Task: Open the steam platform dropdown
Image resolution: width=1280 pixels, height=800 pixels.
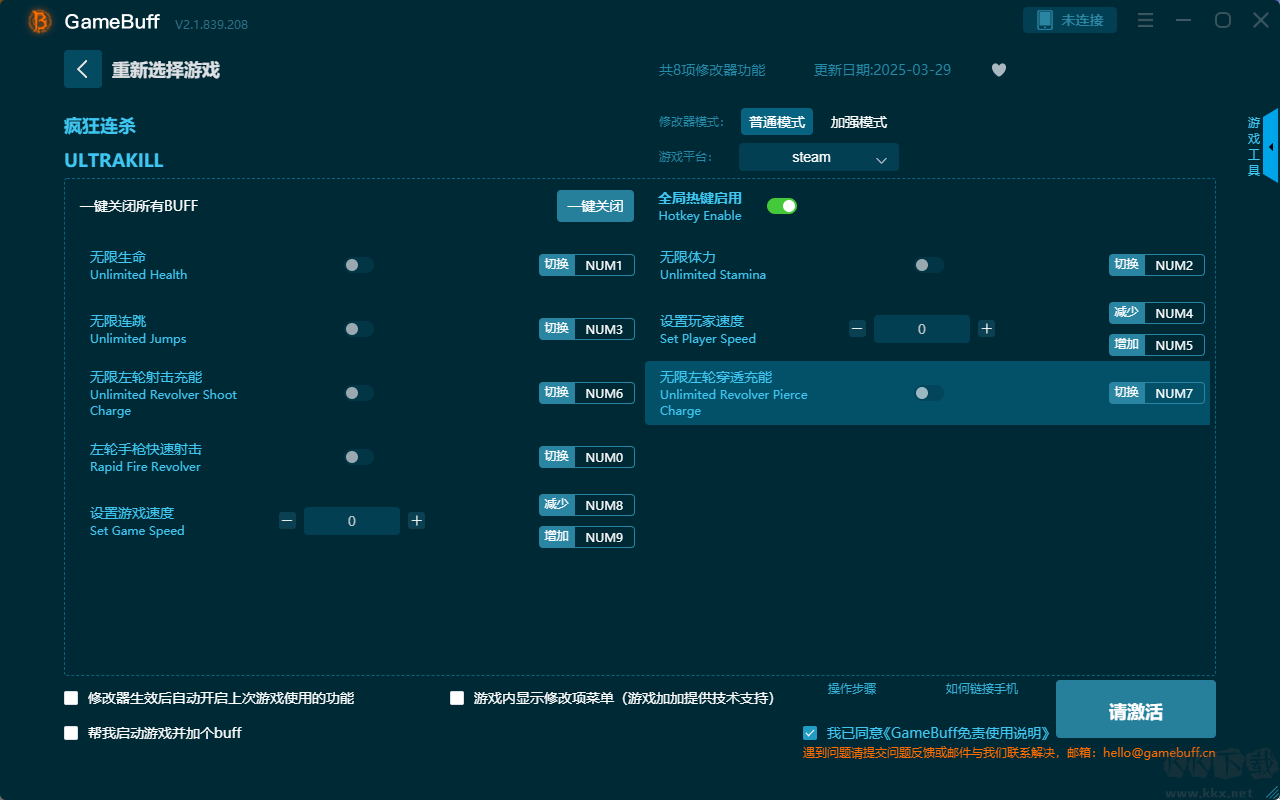Action: point(818,157)
